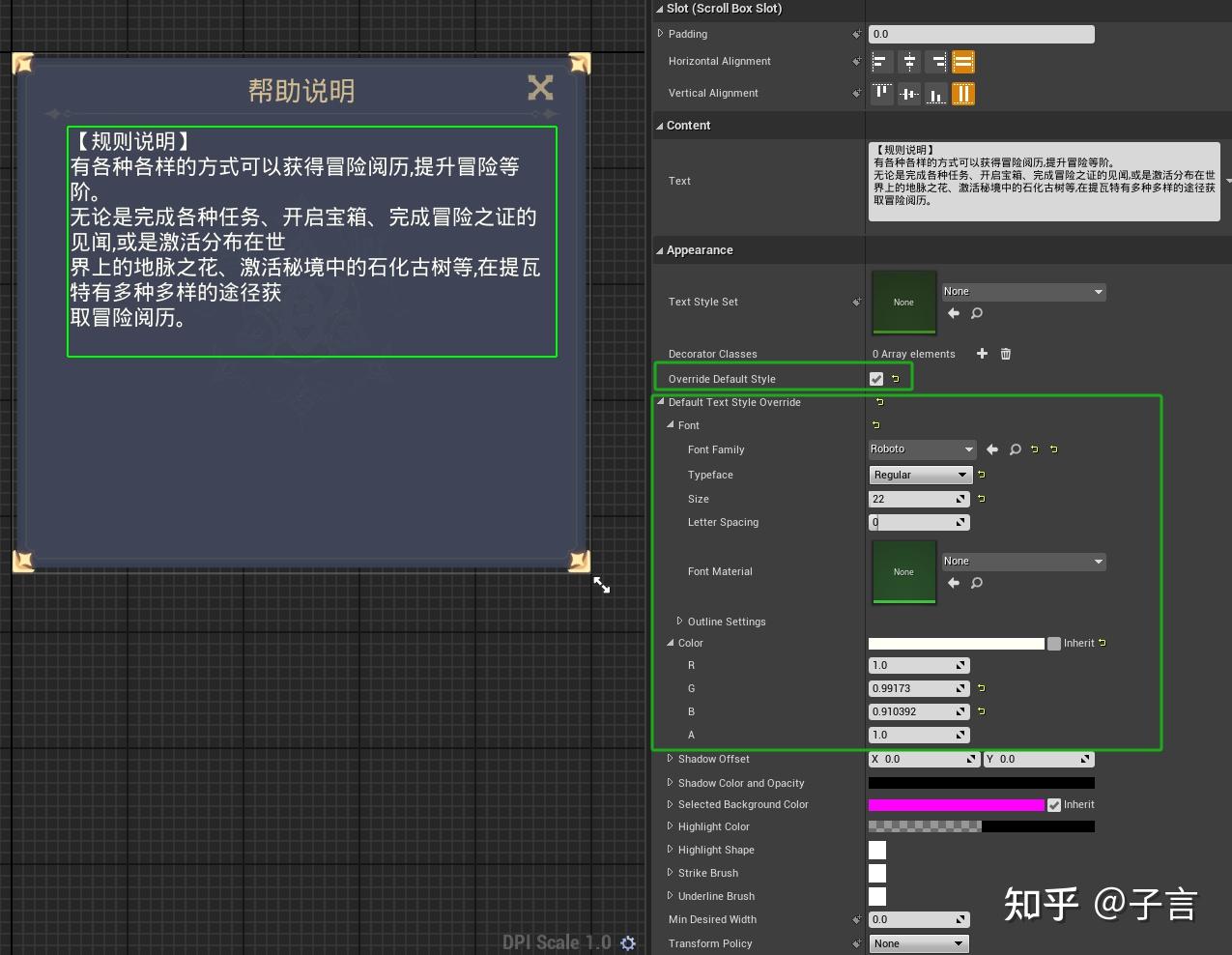The width and height of the screenshot is (1232, 955).
Task: Click the browse magnifier next to Font Family
Action: [x=1015, y=449]
